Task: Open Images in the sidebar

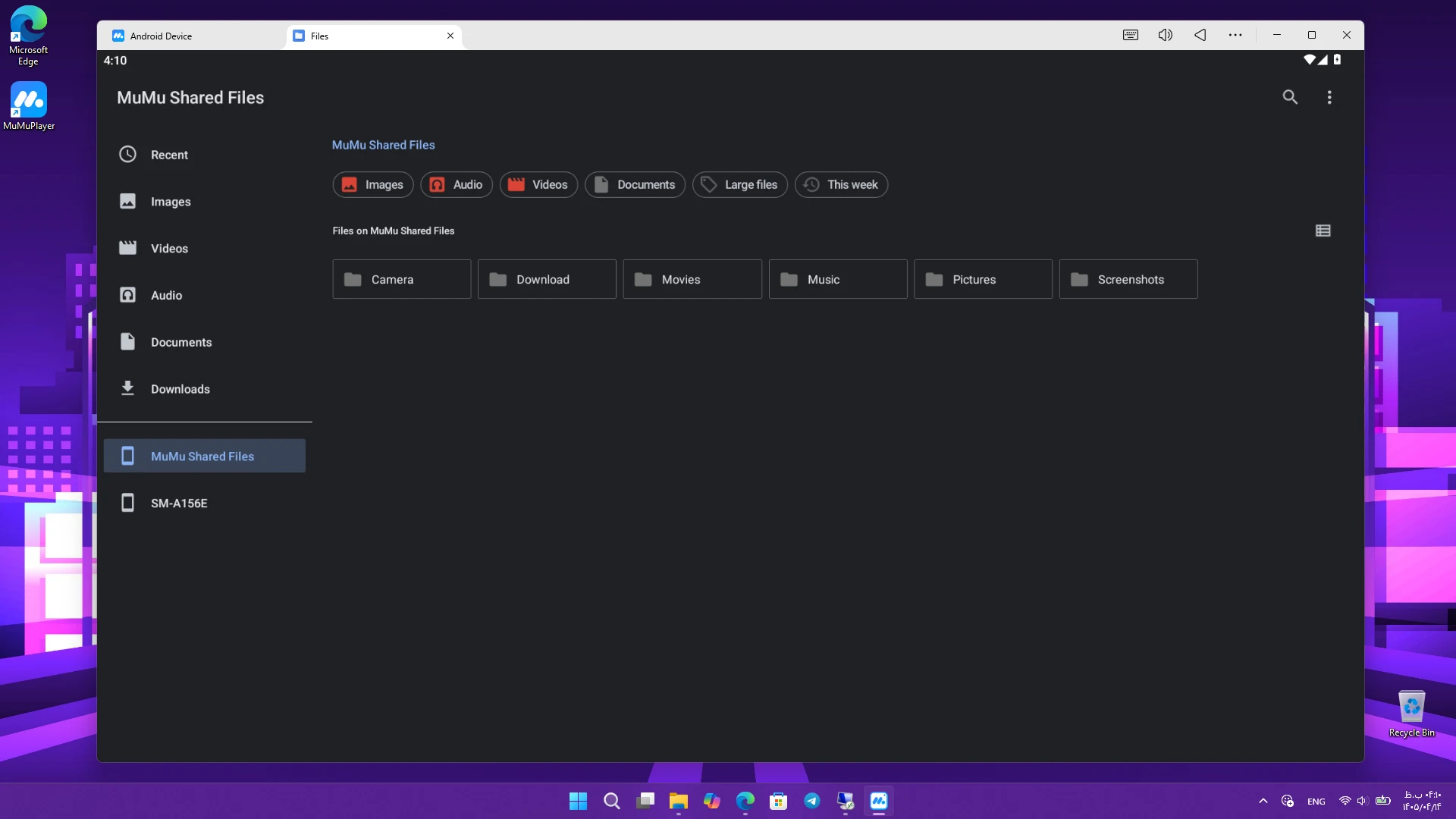Action: pos(205,202)
